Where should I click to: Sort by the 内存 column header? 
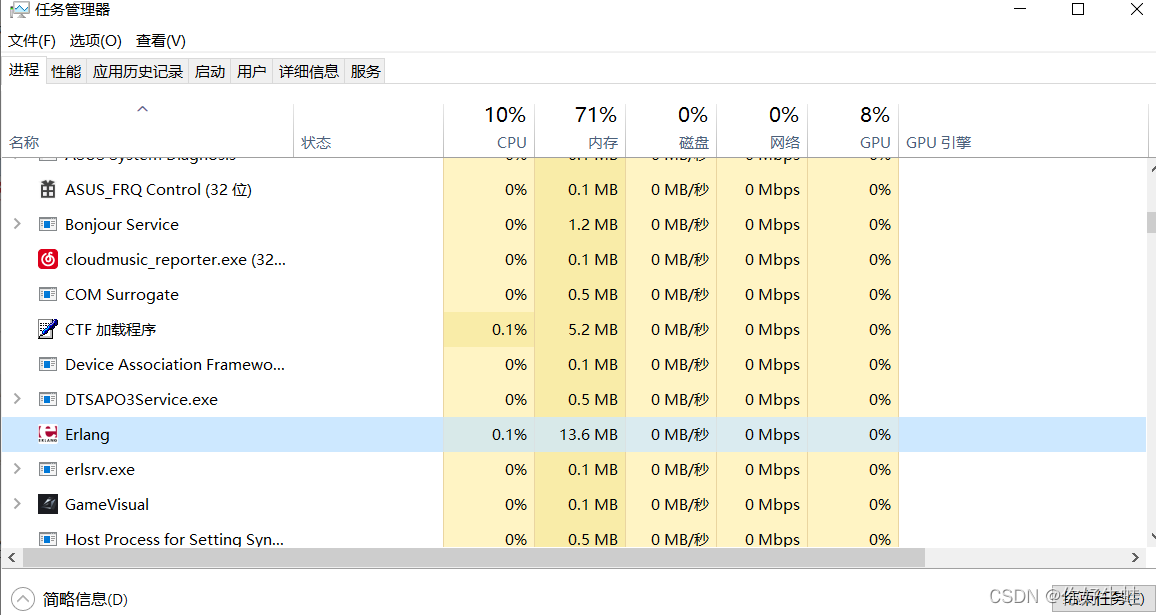(580, 131)
